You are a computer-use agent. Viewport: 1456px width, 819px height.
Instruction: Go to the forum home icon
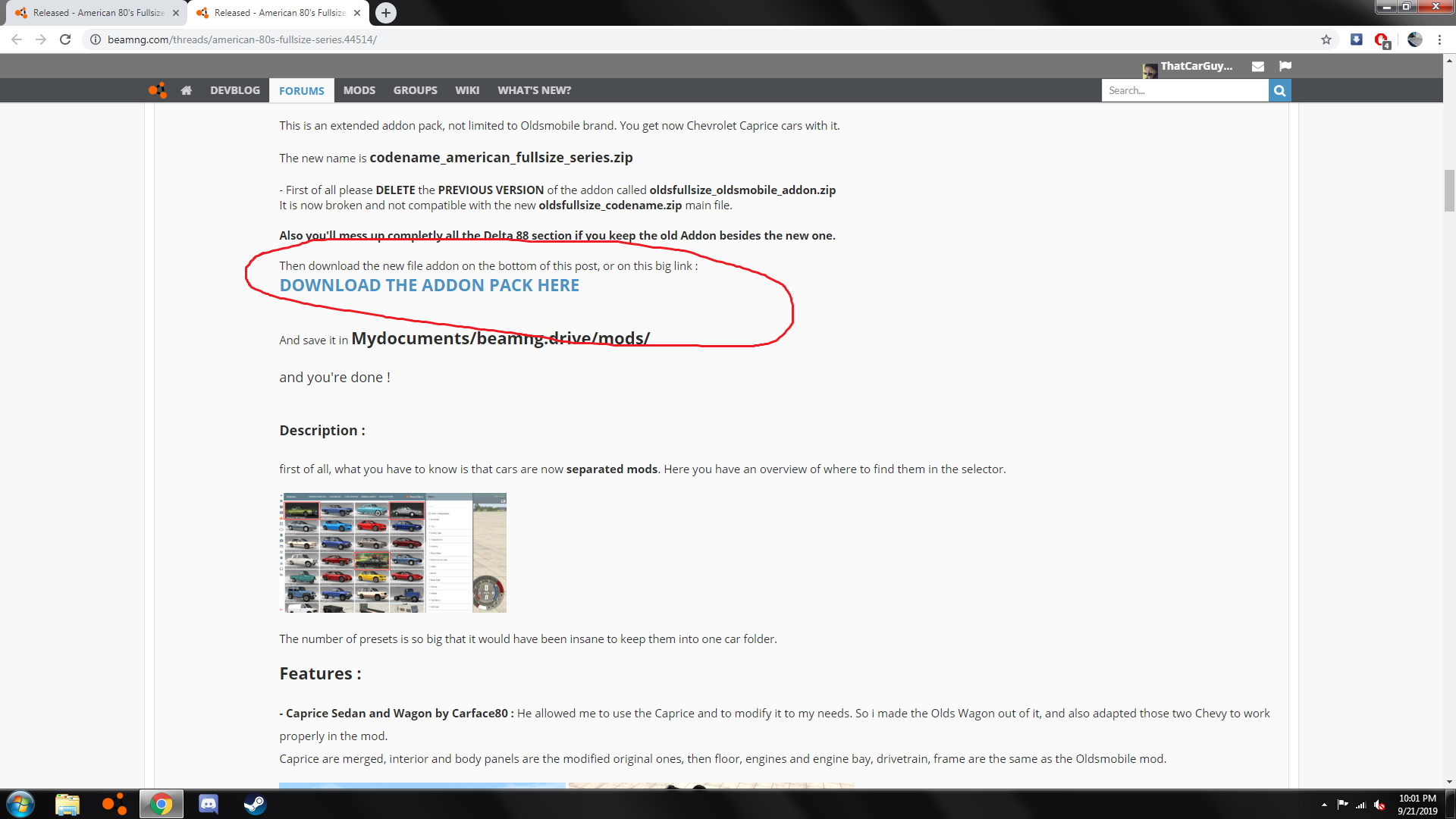click(x=187, y=90)
